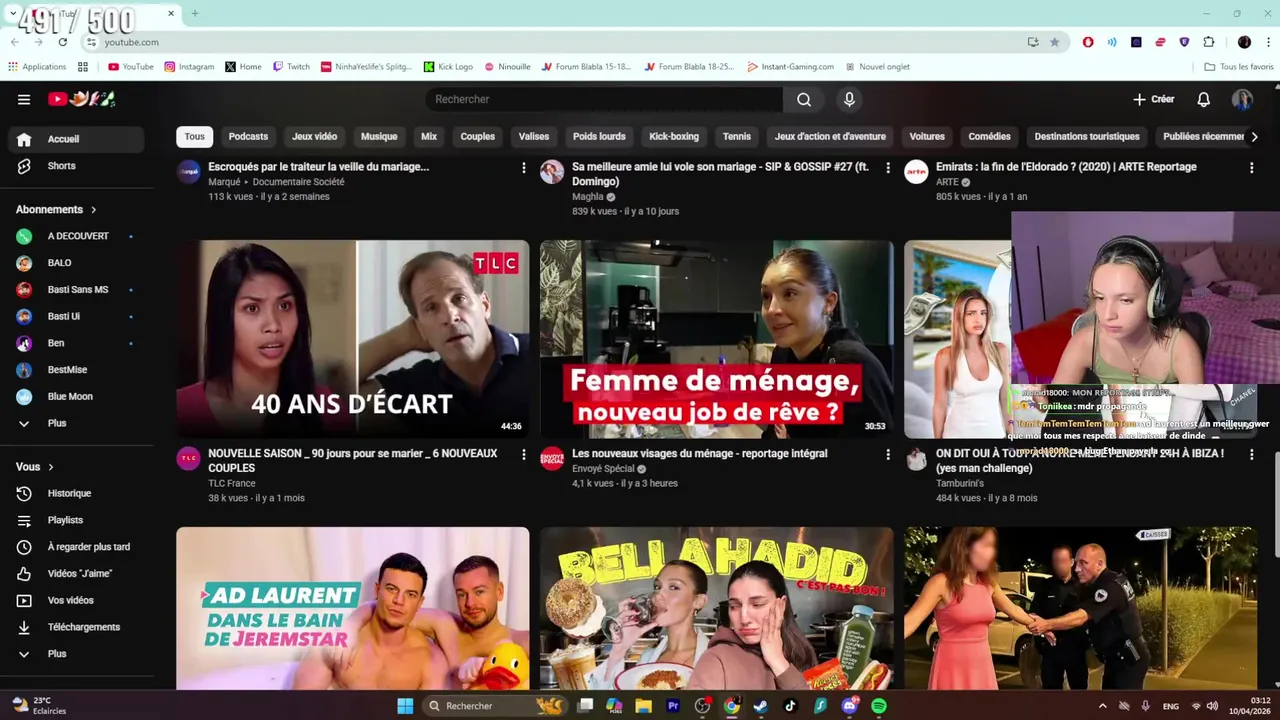Open options for Emirats ARTE Reportage video

1251,168
